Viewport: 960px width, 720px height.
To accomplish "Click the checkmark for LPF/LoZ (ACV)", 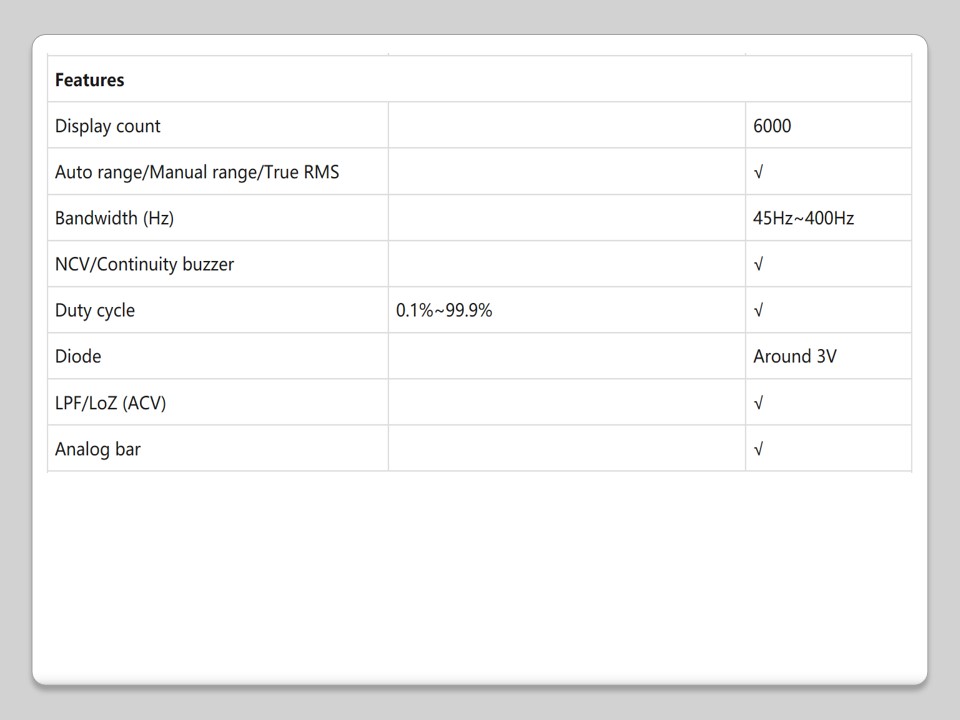I will [759, 402].
